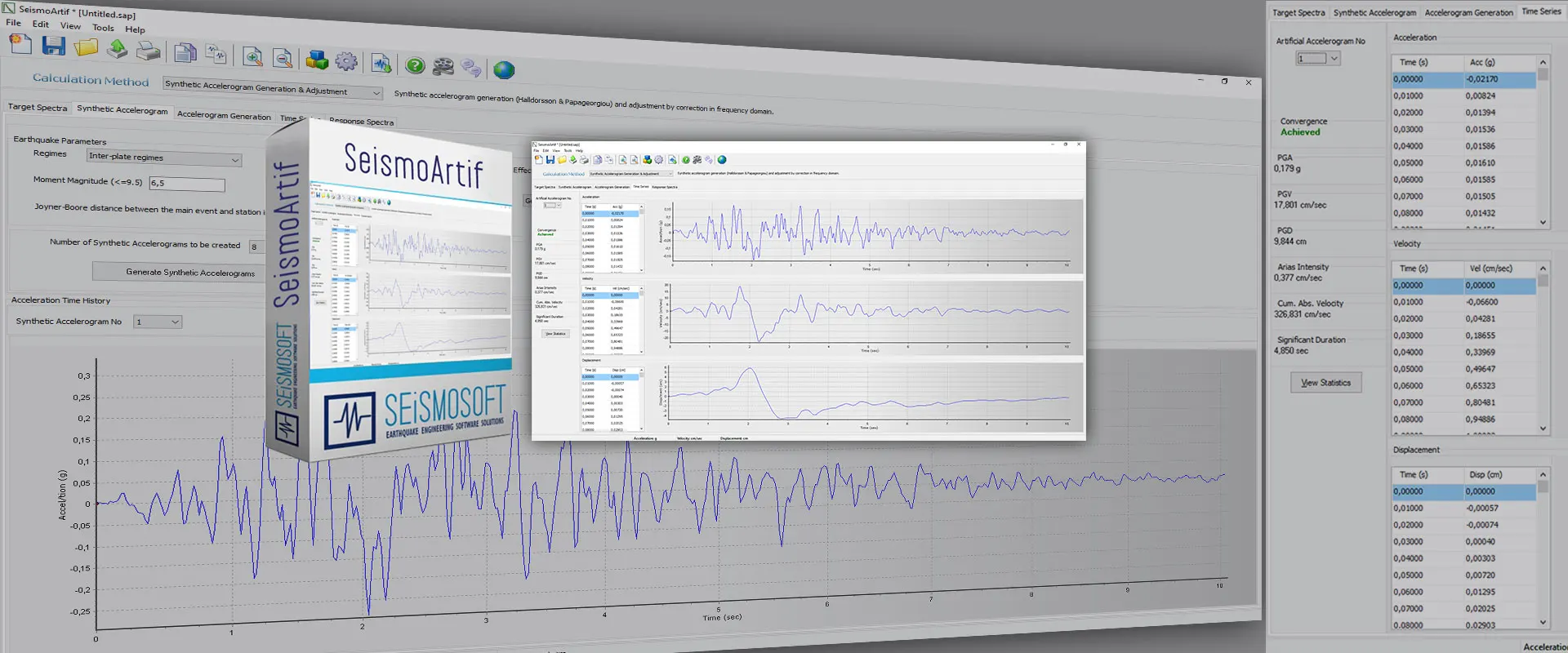
Task: Click the PGA value 0,179 g
Action: click(x=1287, y=169)
